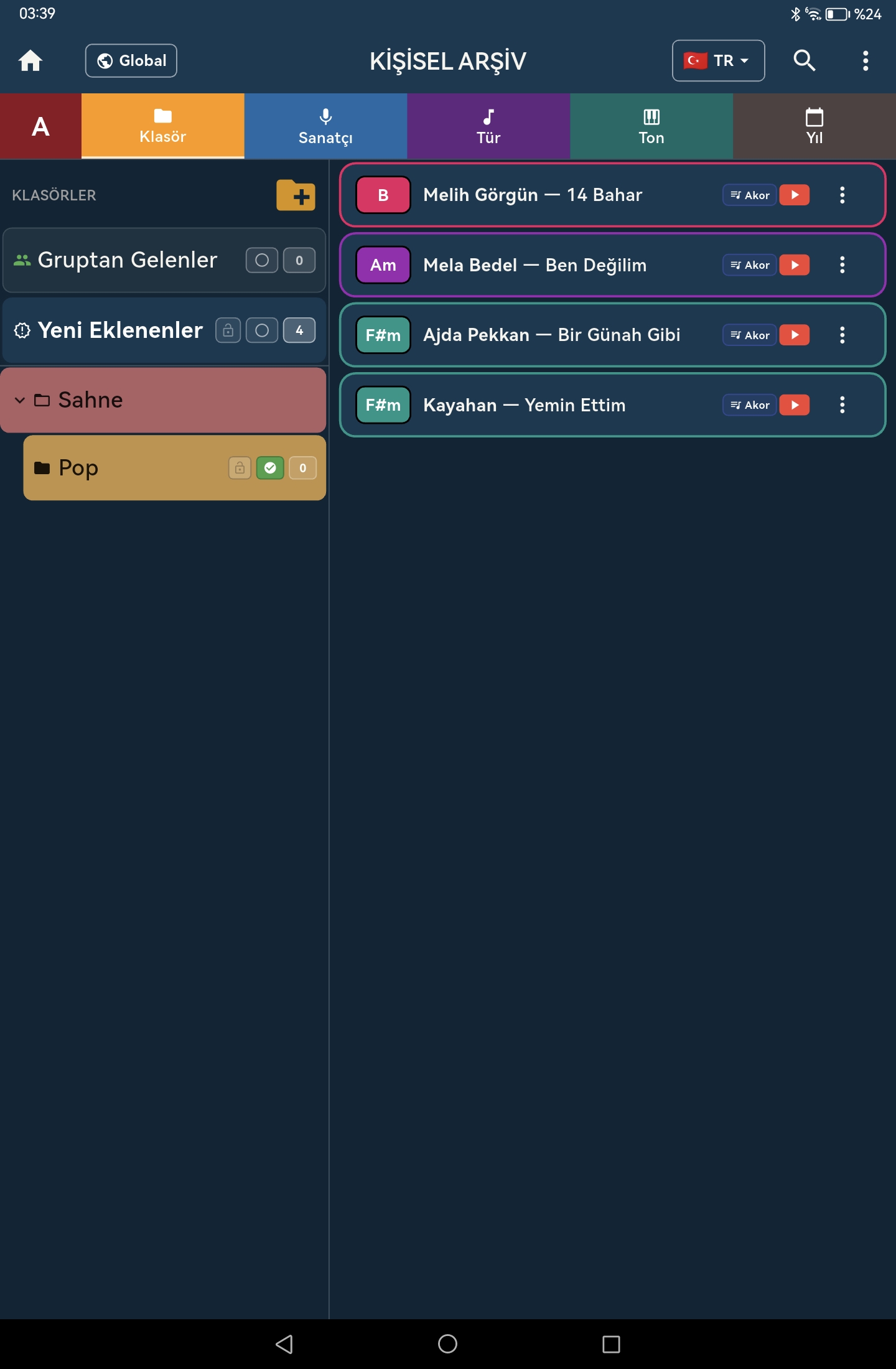The image size is (896, 1369).
Task: Open Akor chords for Yemin Ettim
Action: [750, 405]
